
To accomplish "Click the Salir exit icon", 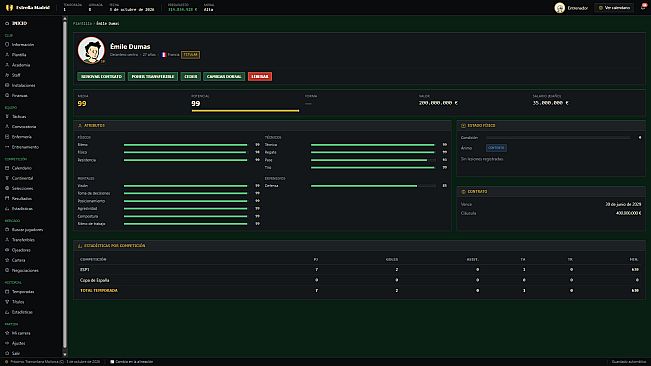I will 7,353.
